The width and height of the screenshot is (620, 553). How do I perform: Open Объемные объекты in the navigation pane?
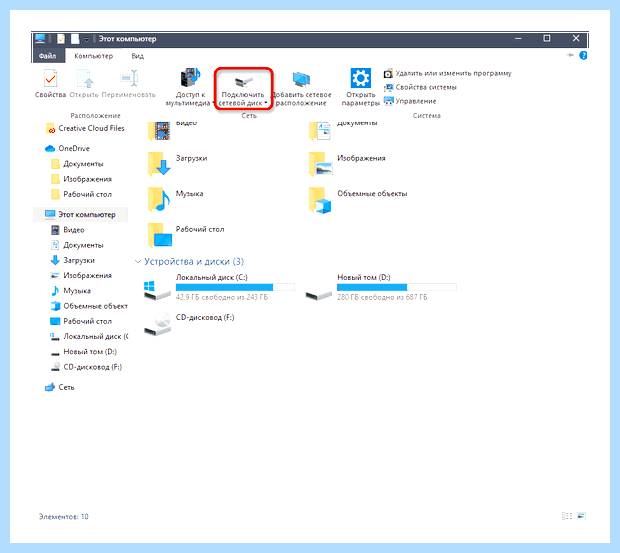pos(89,306)
